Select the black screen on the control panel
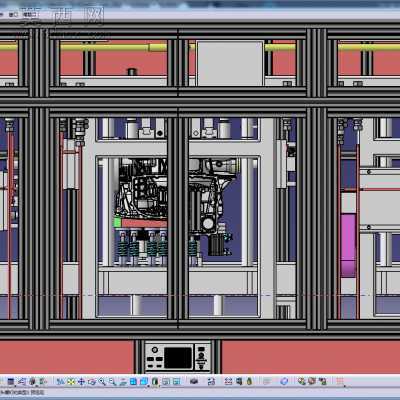This screenshot has width=400, height=400. coord(178,358)
